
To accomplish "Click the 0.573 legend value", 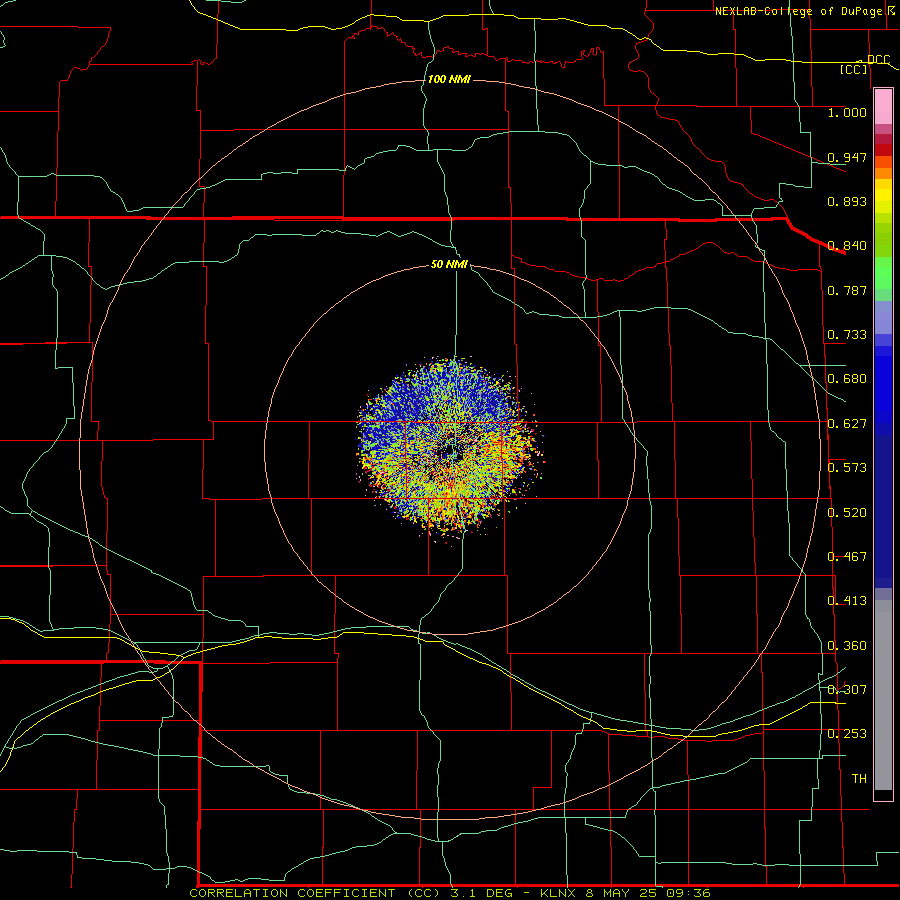I will tap(847, 468).
